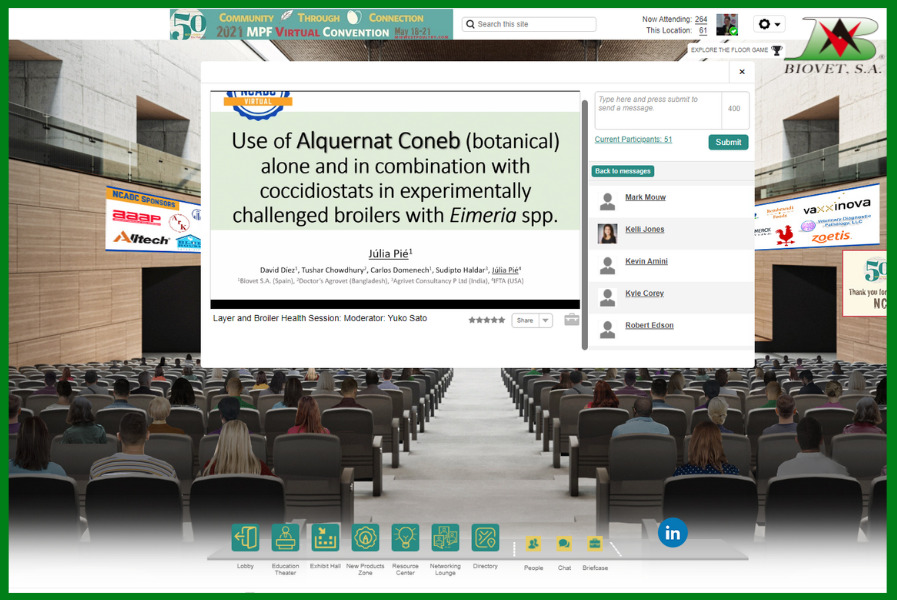Open the People panel icon
Viewport: 897px width, 600px height.
tap(533, 544)
